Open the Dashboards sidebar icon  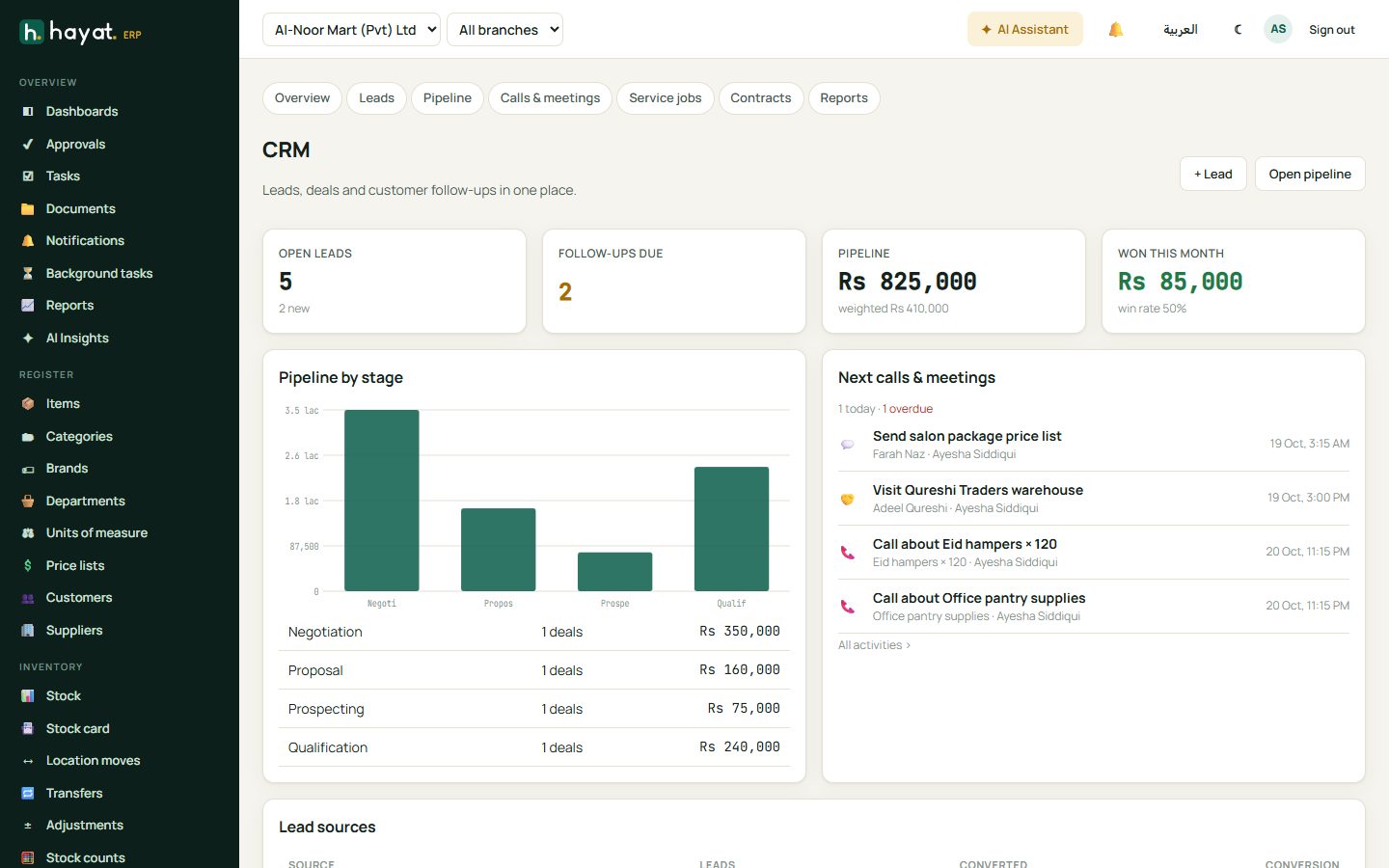pyautogui.click(x=28, y=112)
